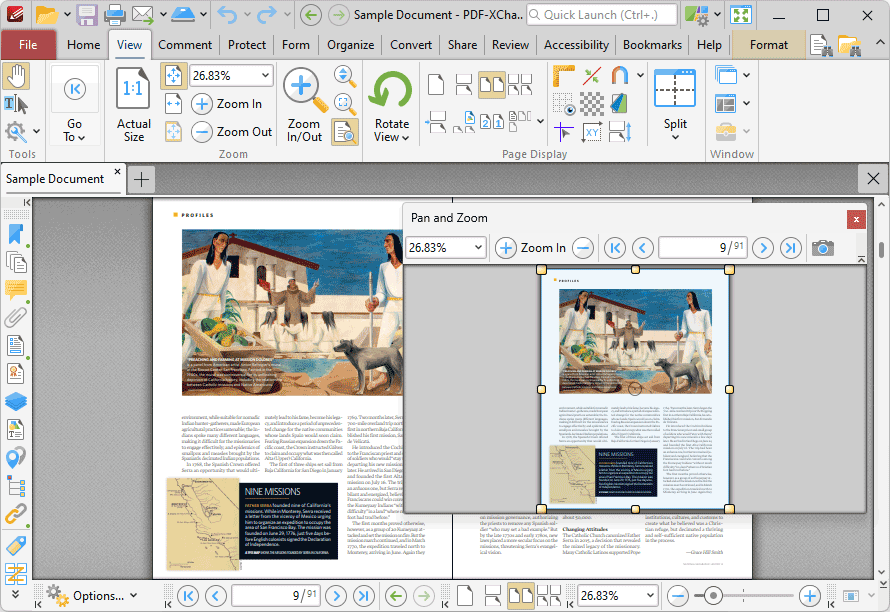Click the Print icon in quick access toolbar

click(115, 15)
